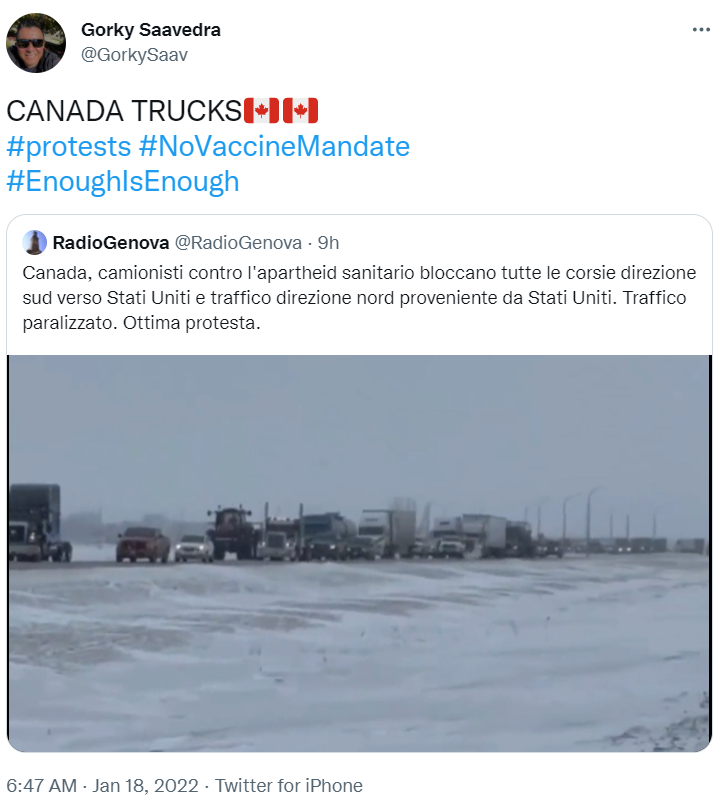Open the @GorkySaav handle link

click(134, 55)
